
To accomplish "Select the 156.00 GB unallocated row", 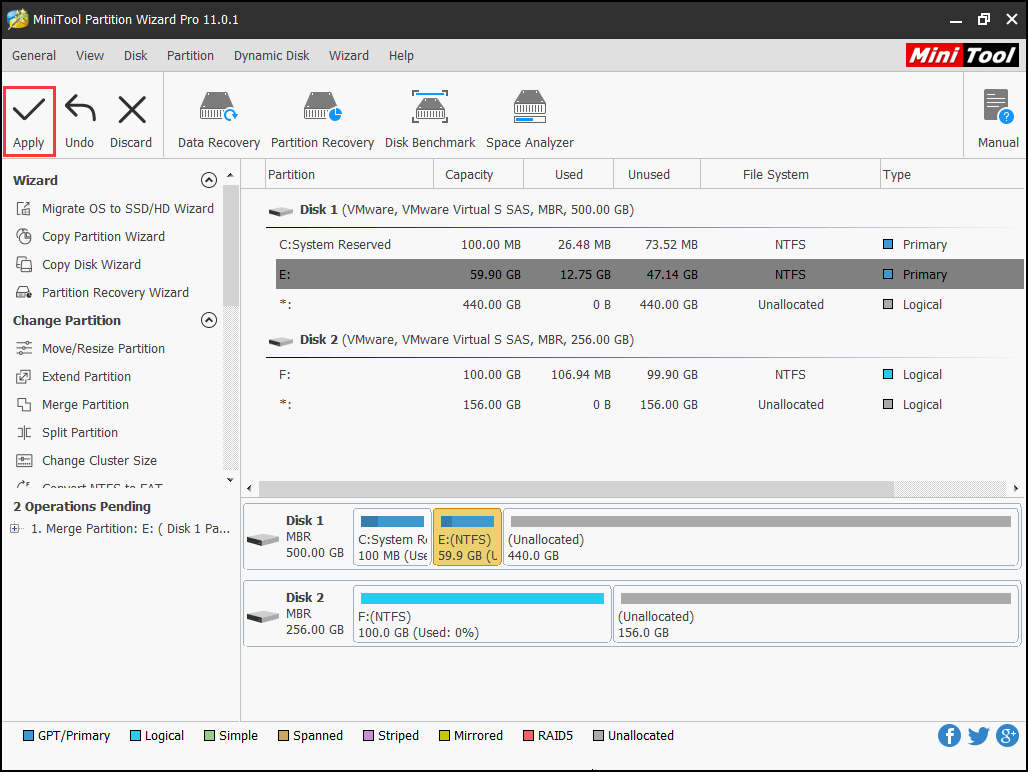I will tap(650, 404).
